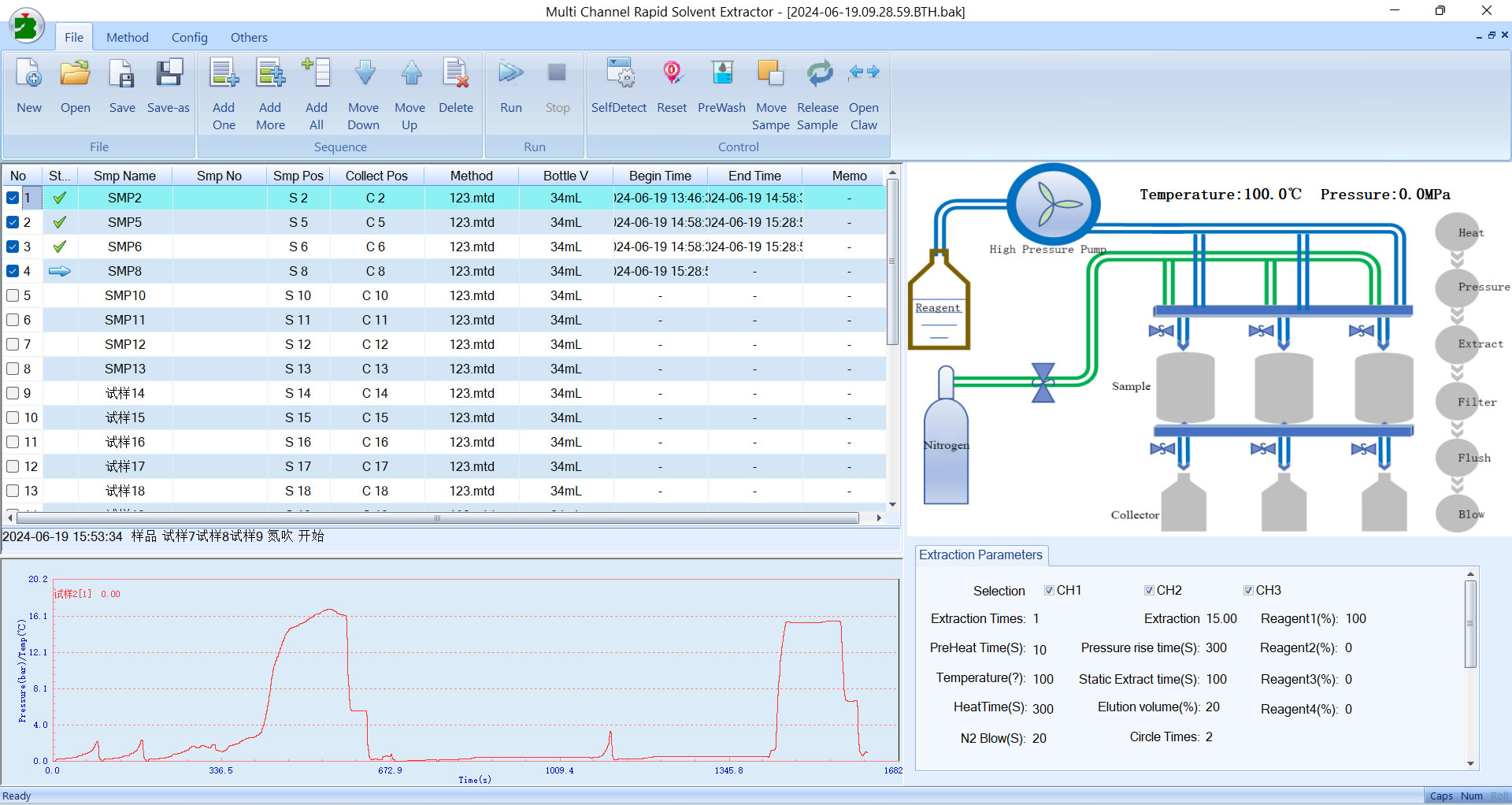Click the parameters panel scrollbar down arrow

[x=1470, y=763]
